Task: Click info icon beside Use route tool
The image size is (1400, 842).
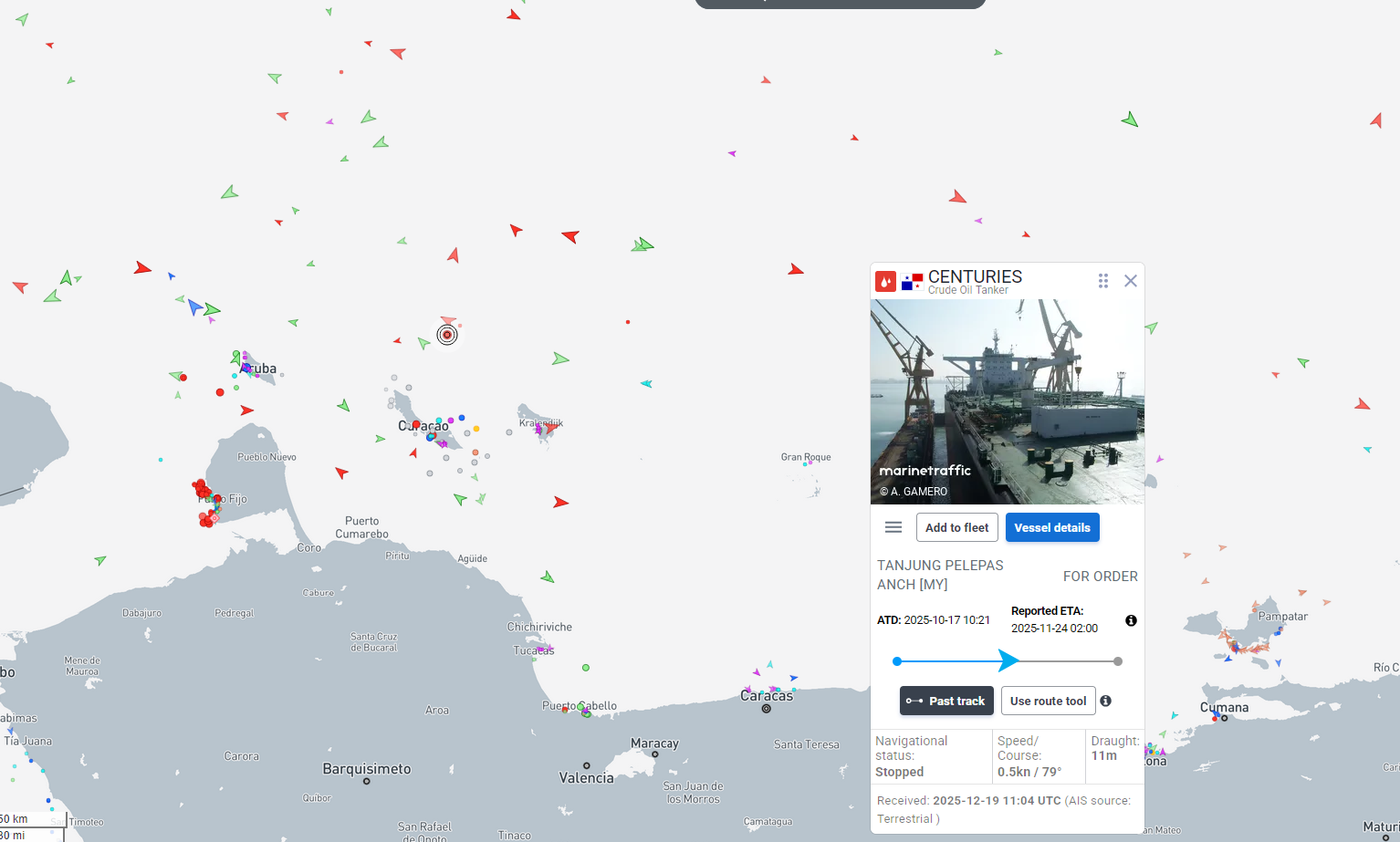Action: [x=1106, y=701]
